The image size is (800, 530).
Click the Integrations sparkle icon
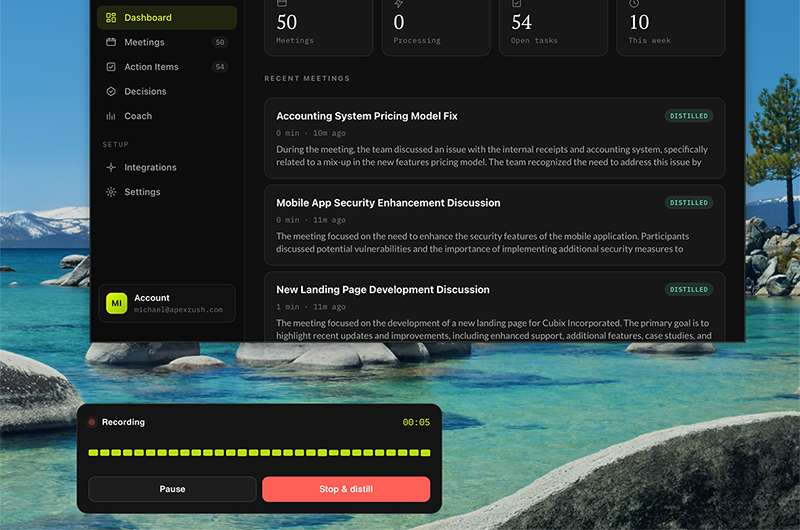click(111, 167)
